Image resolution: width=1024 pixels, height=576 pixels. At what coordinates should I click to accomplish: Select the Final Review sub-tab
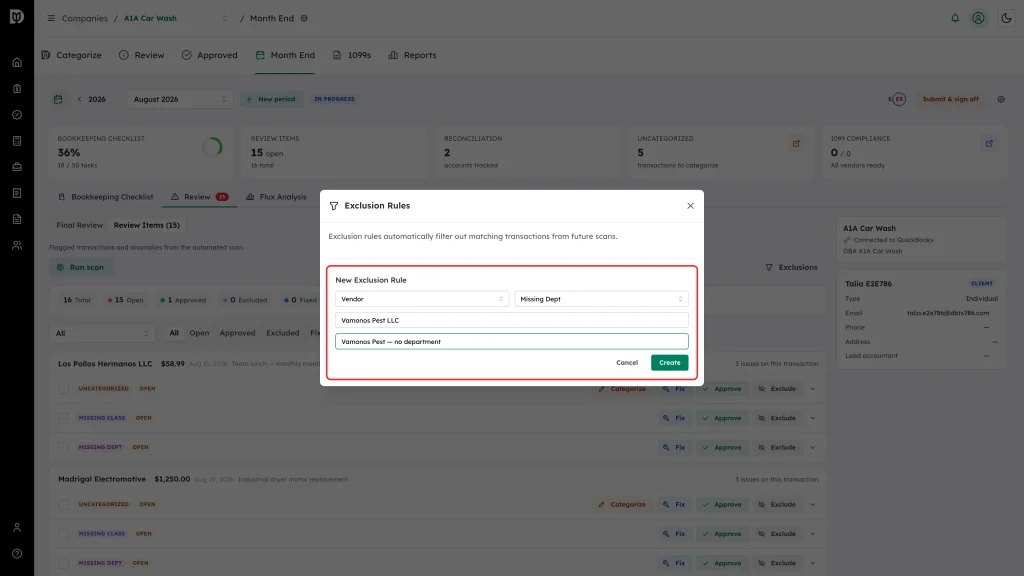coord(80,225)
